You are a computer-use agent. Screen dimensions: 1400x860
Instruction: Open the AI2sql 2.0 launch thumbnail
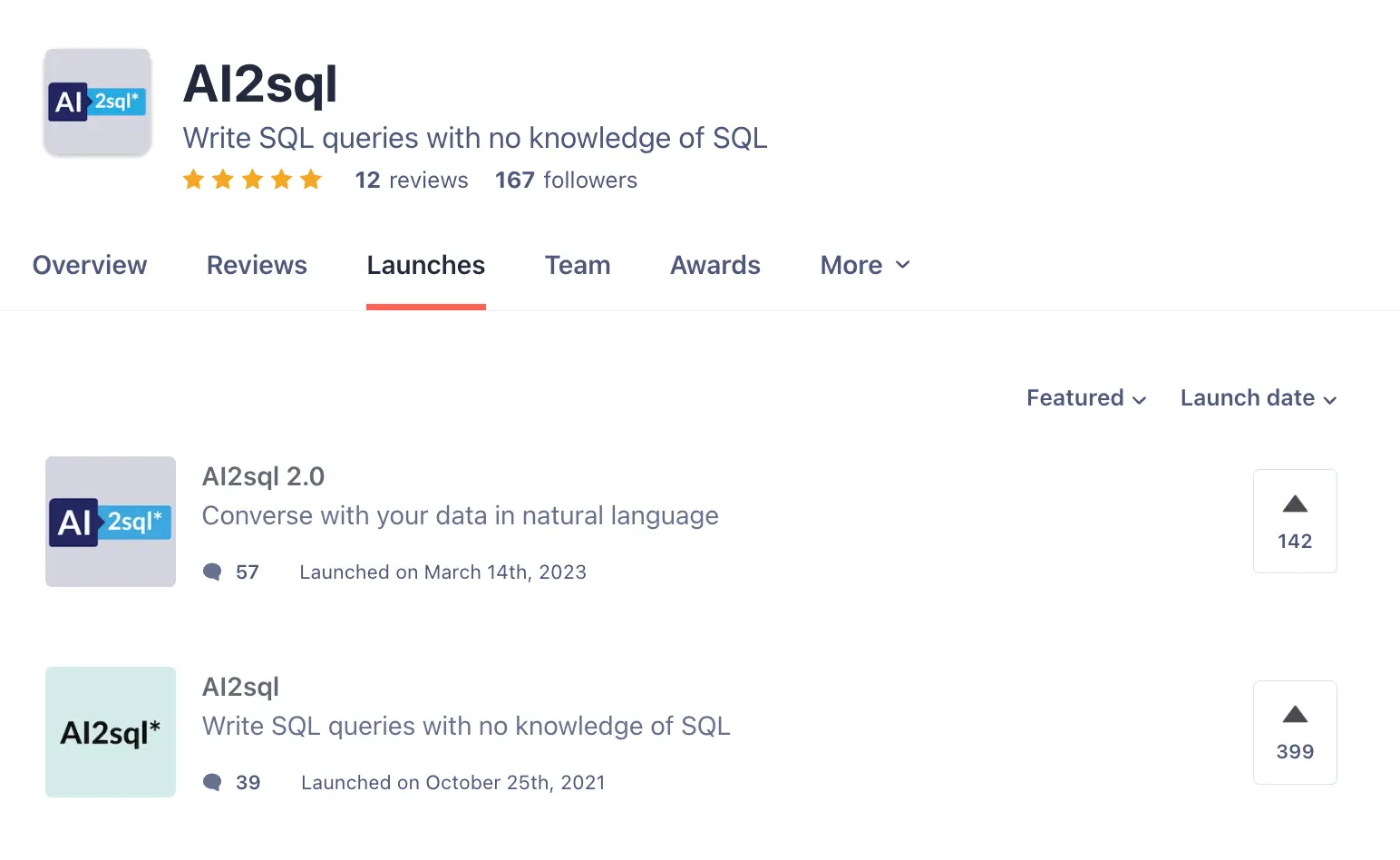pyautogui.click(x=111, y=522)
